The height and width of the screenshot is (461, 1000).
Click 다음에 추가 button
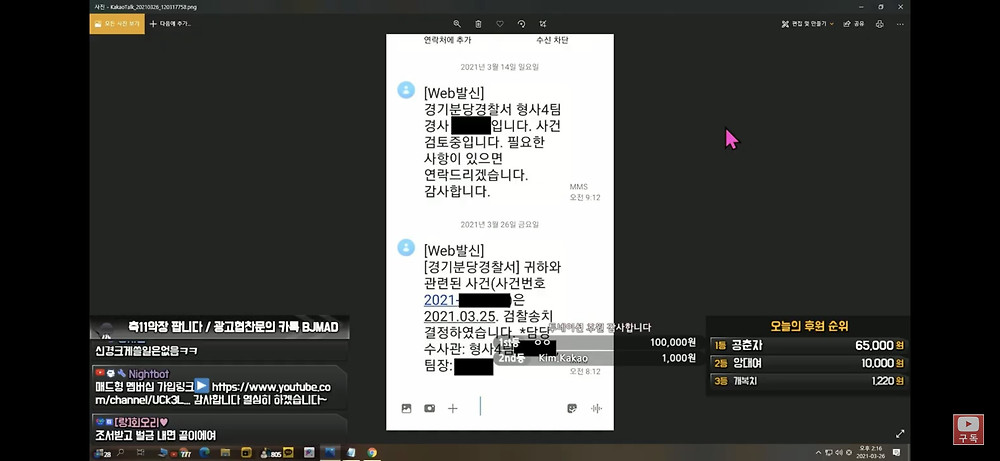[x=170, y=24]
